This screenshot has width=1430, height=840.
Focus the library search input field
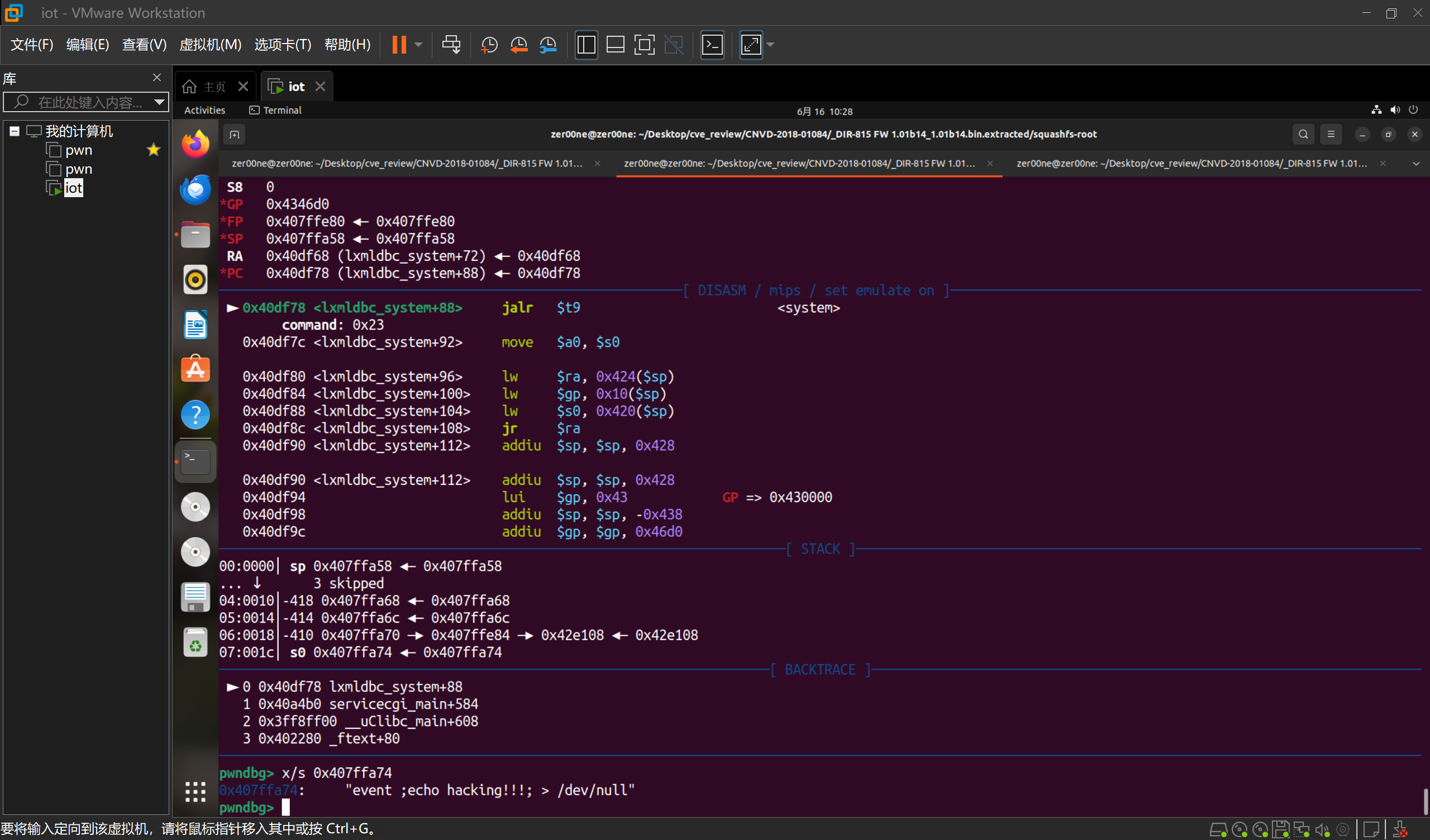[85, 102]
